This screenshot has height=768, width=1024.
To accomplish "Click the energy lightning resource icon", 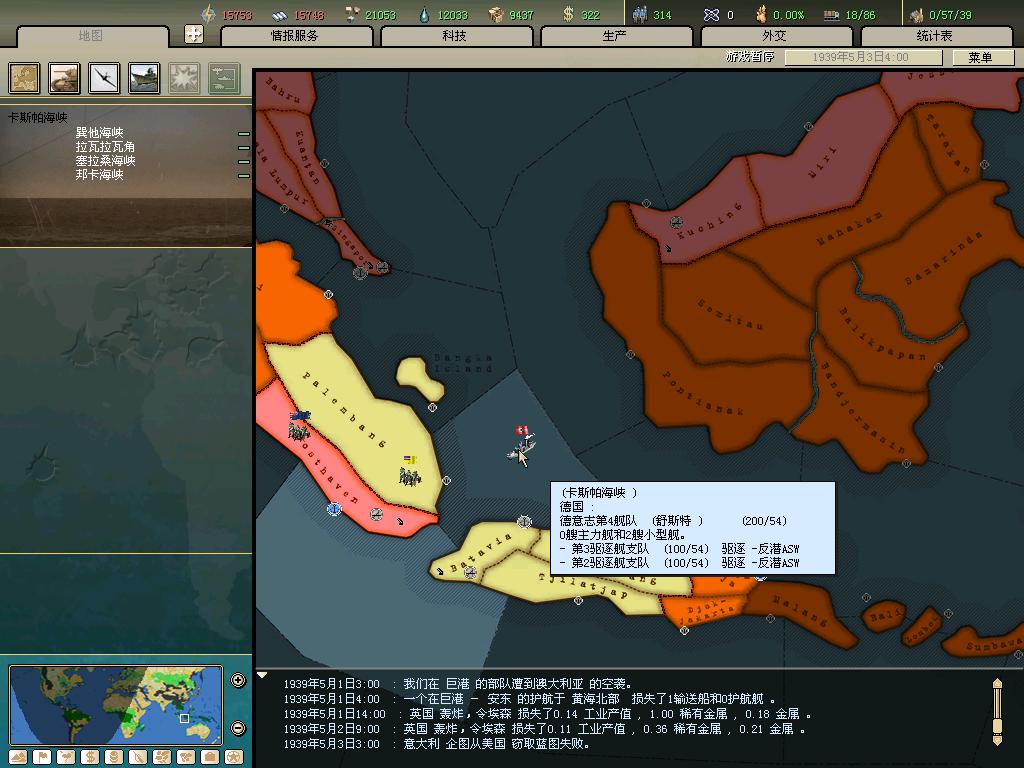I will pyautogui.click(x=208, y=14).
